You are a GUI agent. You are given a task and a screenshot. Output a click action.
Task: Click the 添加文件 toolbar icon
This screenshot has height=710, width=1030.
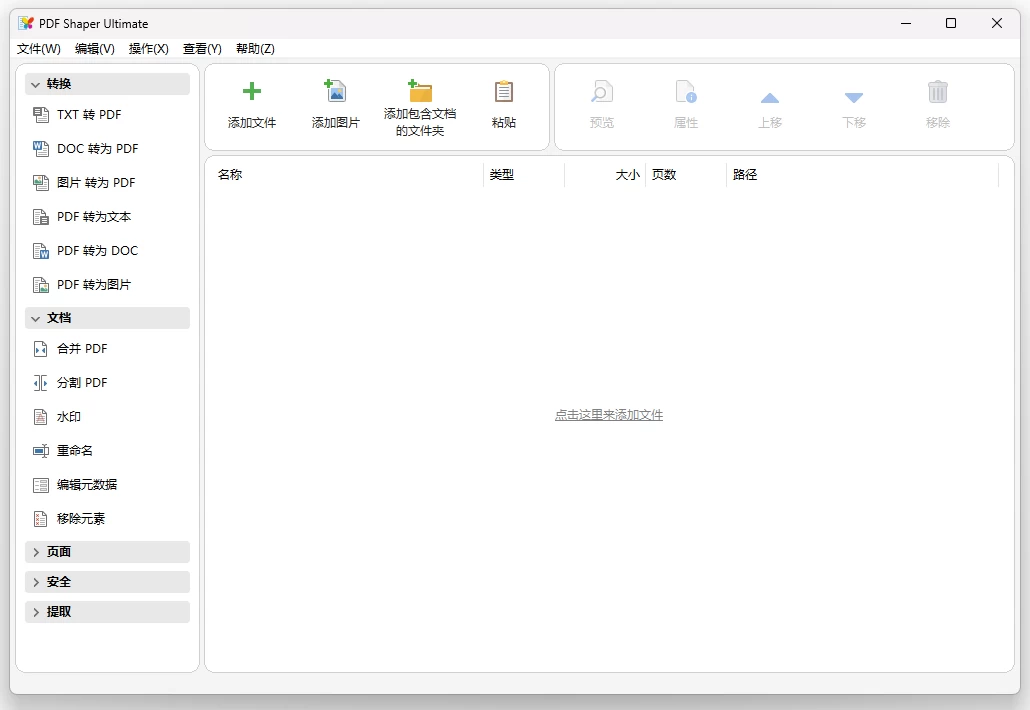tap(251, 105)
